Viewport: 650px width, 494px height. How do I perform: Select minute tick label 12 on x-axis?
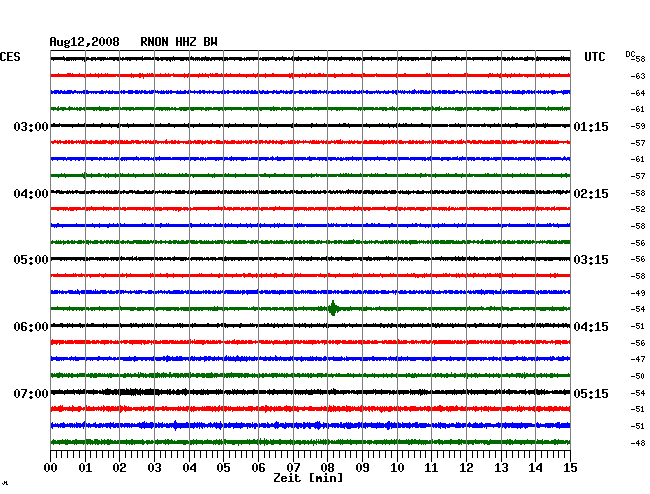466,467
